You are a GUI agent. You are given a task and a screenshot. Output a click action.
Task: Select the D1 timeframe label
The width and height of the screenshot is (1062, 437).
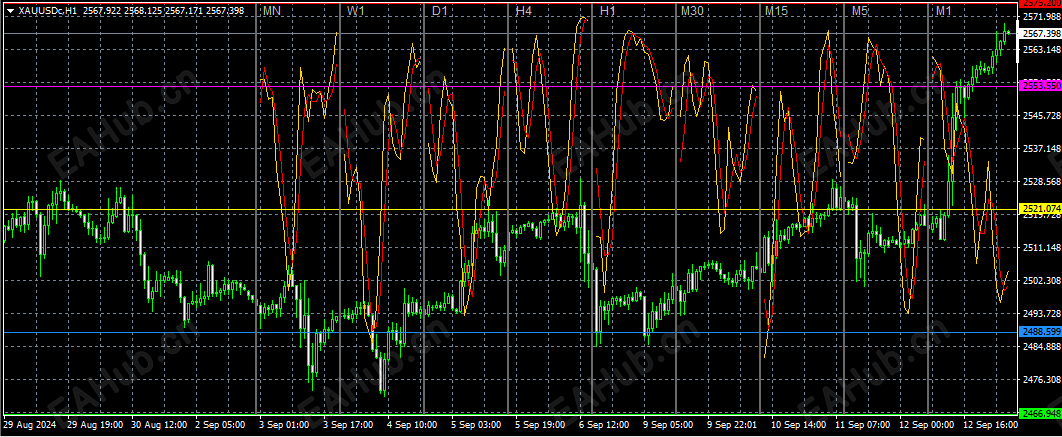[x=440, y=12]
